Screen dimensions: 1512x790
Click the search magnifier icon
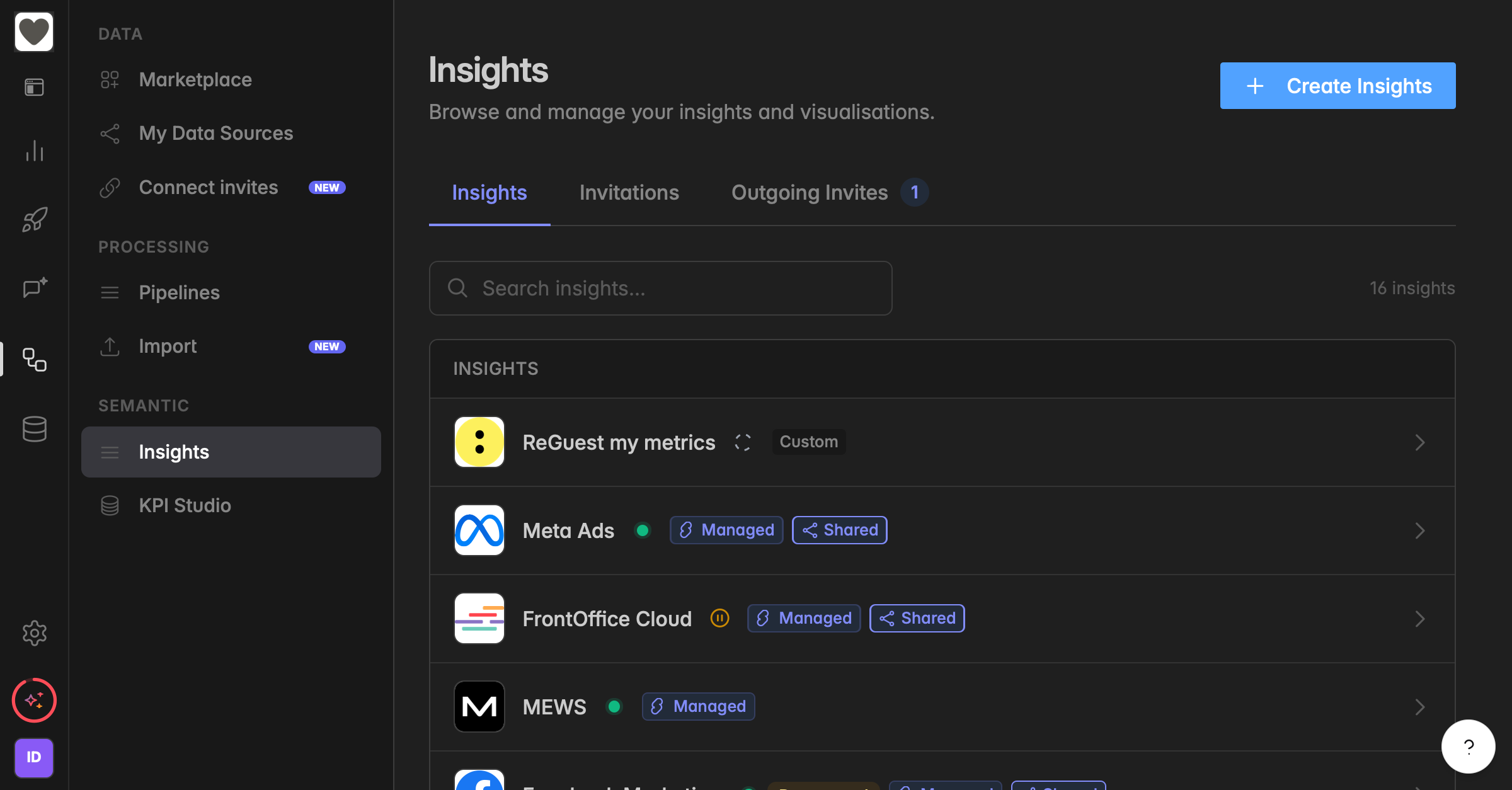pos(457,288)
